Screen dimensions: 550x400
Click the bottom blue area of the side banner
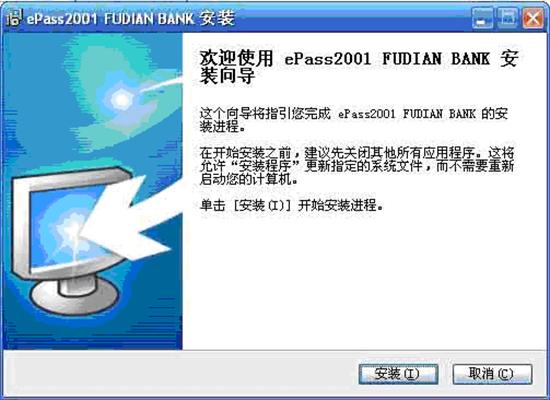pos(93,333)
